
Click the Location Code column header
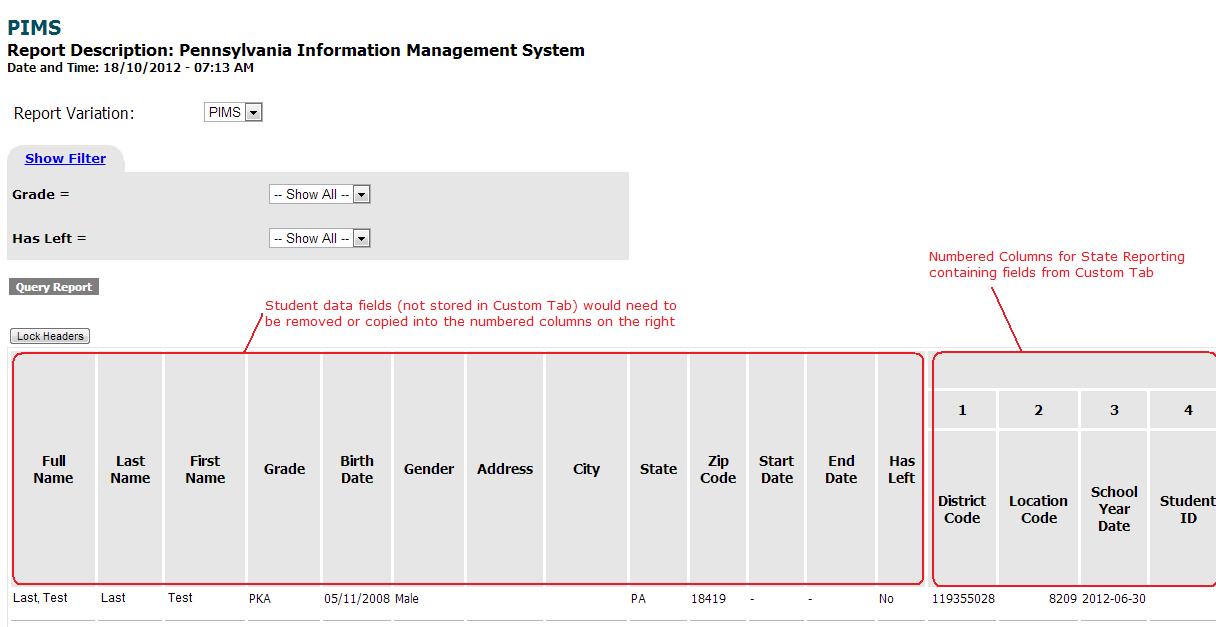click(1038, 509)
